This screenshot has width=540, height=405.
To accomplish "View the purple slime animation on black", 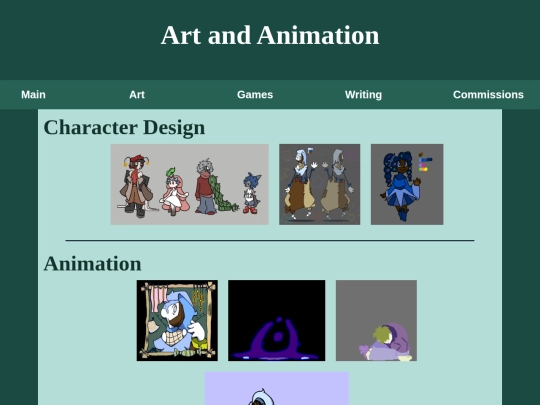I will click(x=277, y=320).
